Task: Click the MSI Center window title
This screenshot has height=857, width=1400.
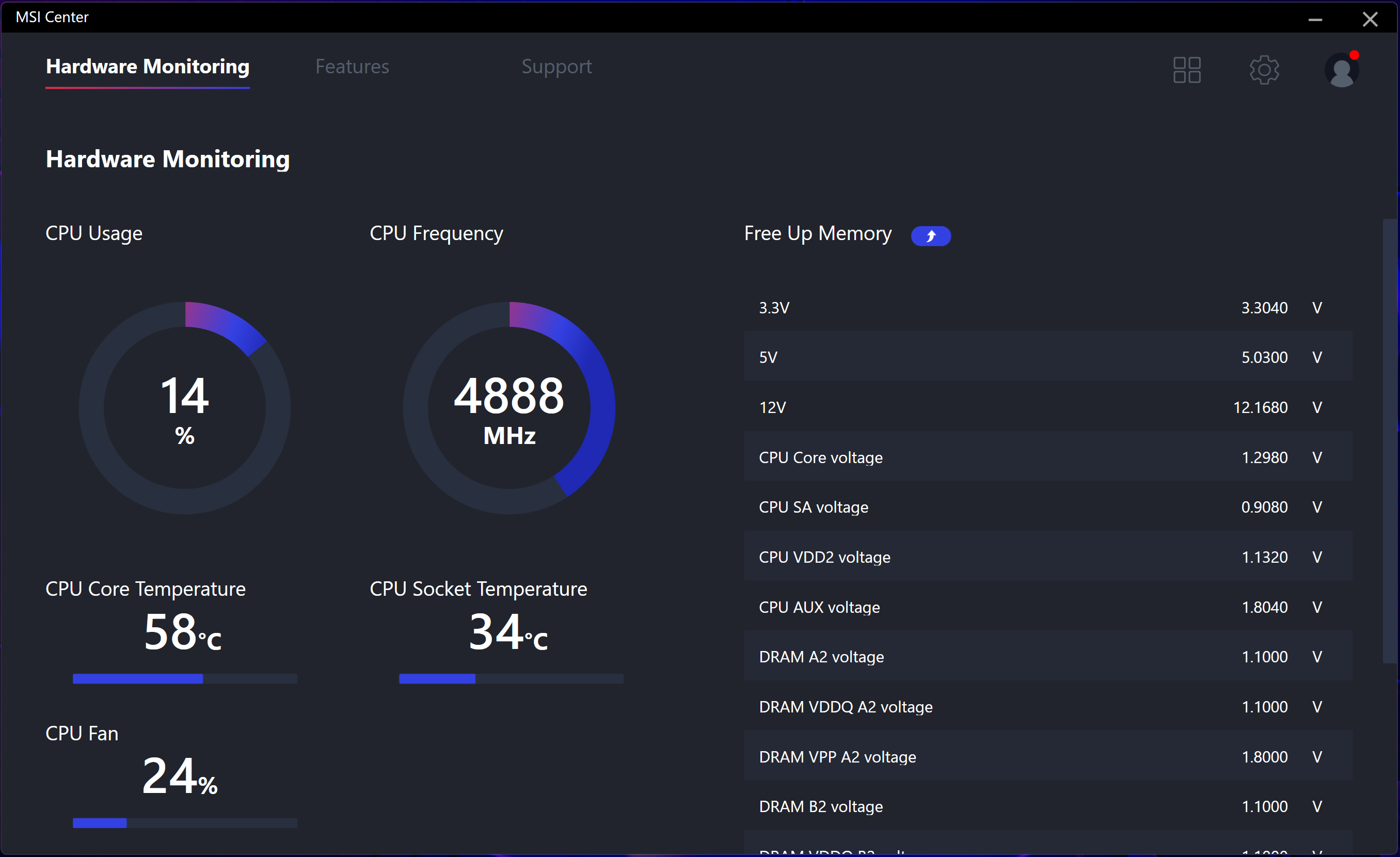Action: coord(52,17)
